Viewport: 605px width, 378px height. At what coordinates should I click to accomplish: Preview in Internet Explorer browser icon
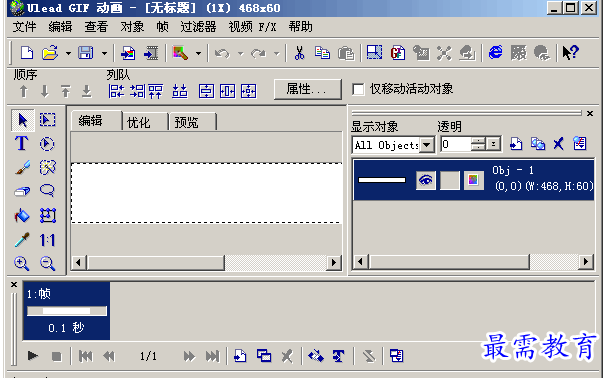495,52
